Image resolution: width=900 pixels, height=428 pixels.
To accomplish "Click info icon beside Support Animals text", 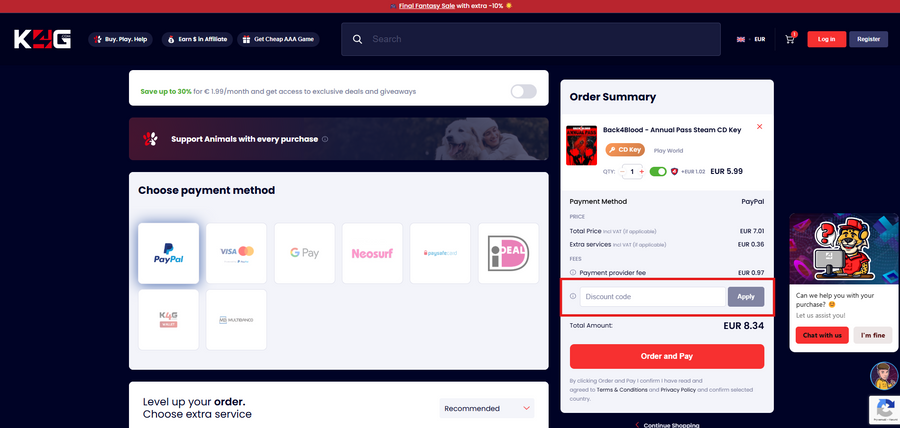I will (x=325, y=139).
